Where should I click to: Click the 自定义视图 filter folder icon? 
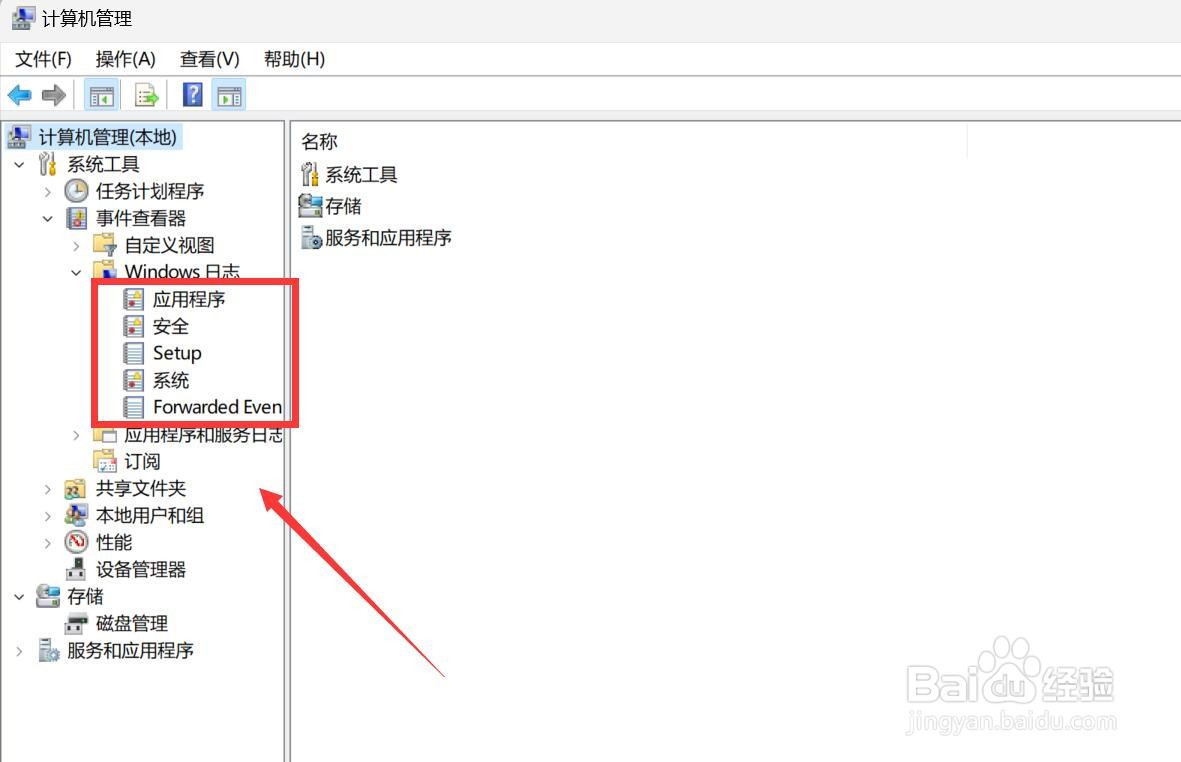pyautogui.click(x=105, y=245)
